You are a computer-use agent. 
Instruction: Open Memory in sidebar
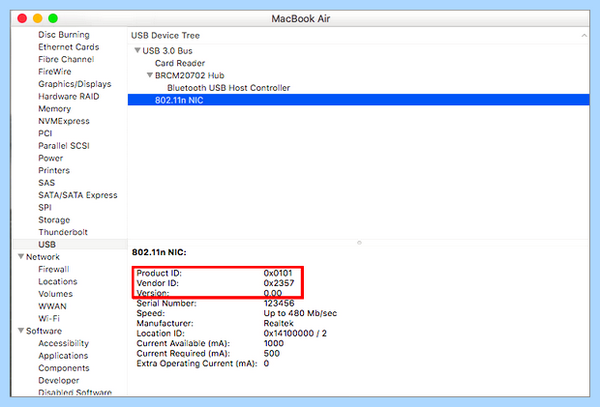pyautogui.click(x=54, y=109)
